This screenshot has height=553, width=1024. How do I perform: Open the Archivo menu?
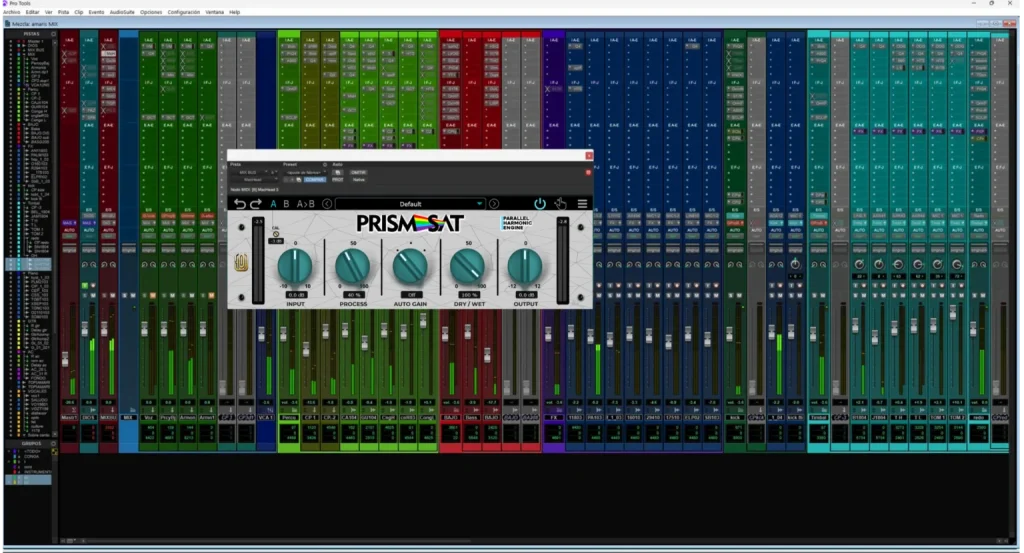pos(11,12)
